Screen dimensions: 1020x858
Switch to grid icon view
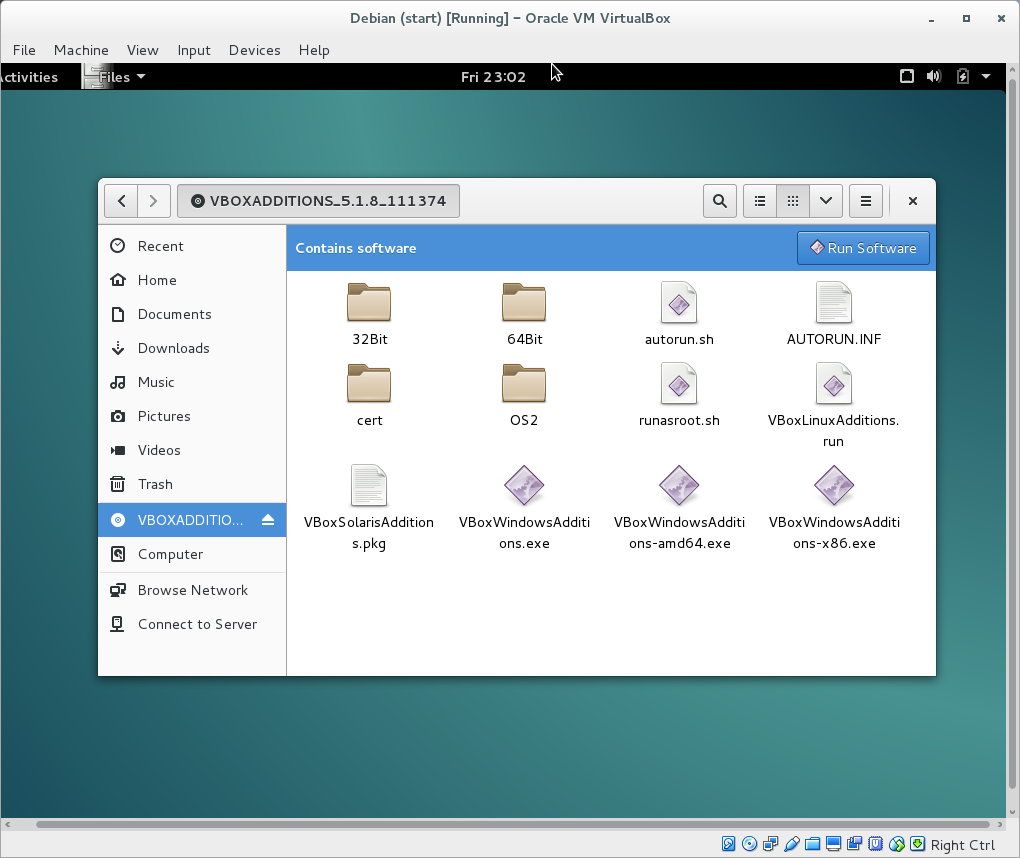pyautogui.click(x=793, y=201)
